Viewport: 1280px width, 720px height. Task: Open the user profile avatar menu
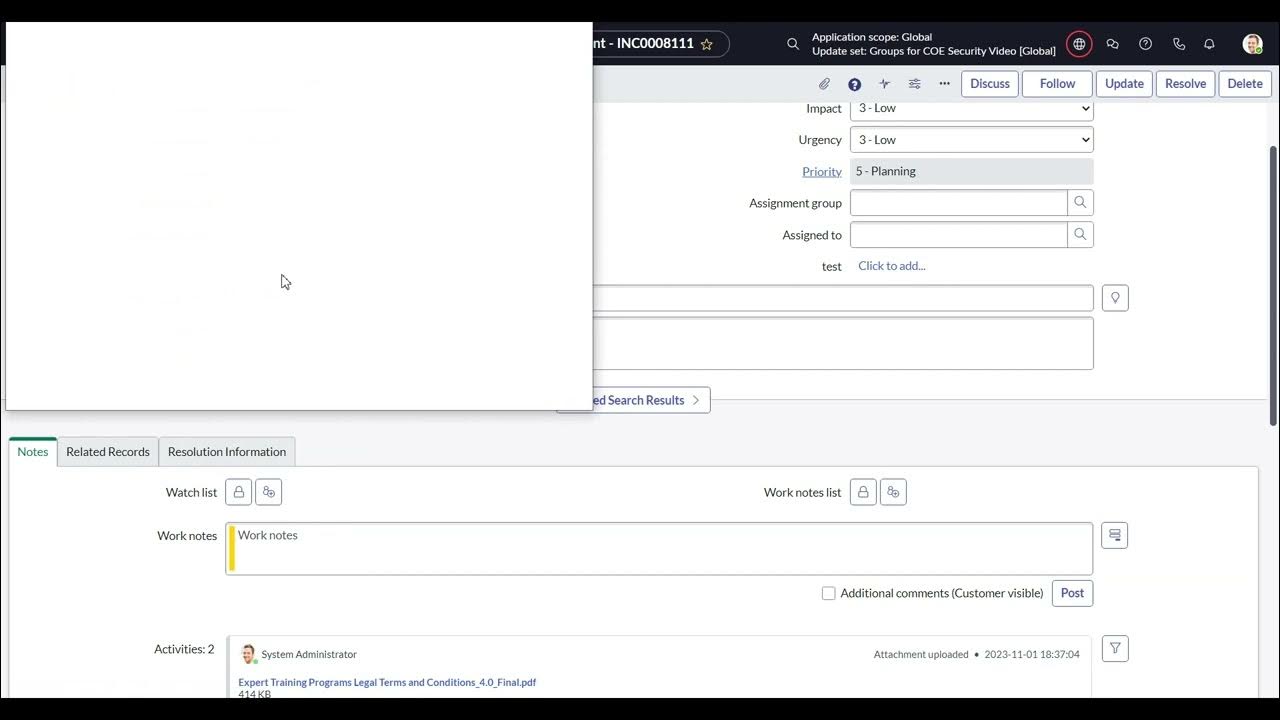coord(1252,44)
